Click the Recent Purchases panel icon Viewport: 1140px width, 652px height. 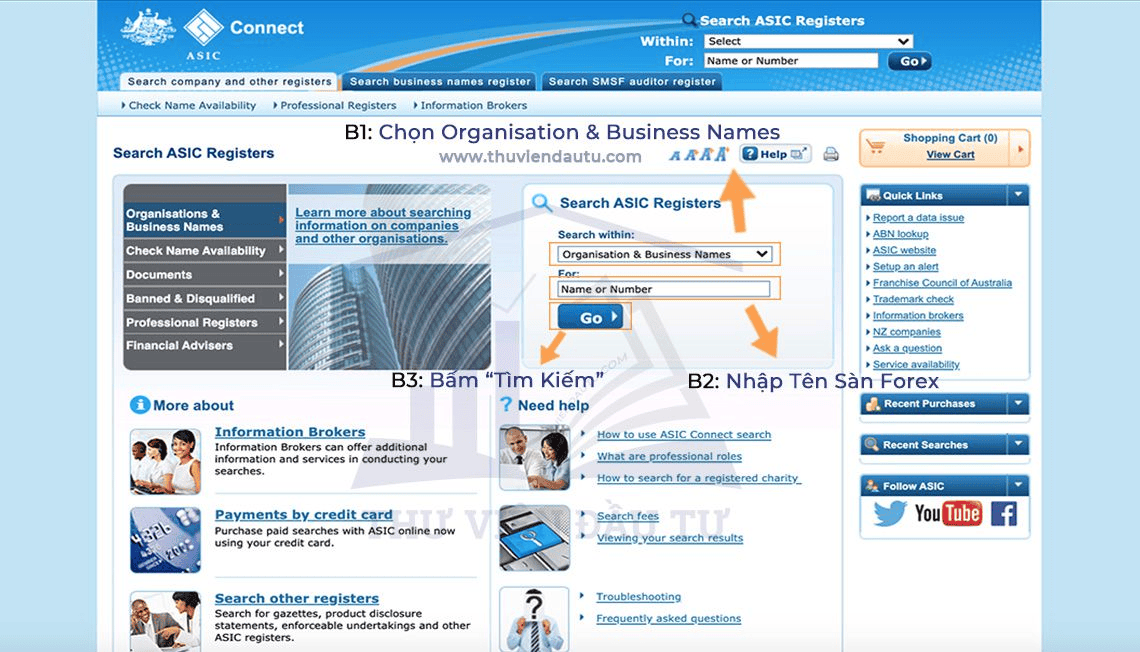pos(872,403)
